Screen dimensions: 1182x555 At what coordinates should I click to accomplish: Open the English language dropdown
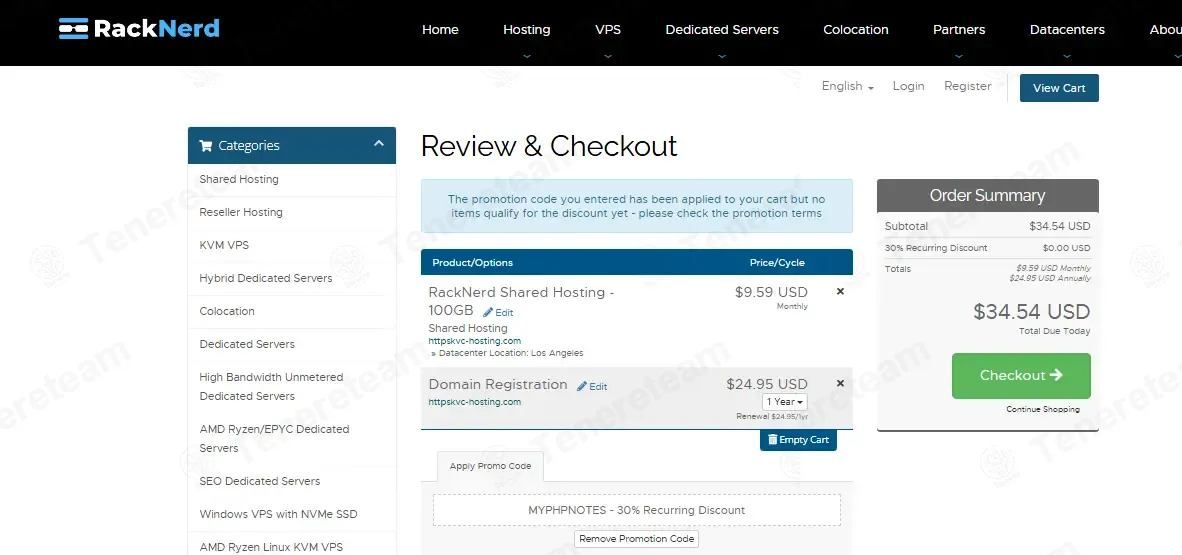847,86
